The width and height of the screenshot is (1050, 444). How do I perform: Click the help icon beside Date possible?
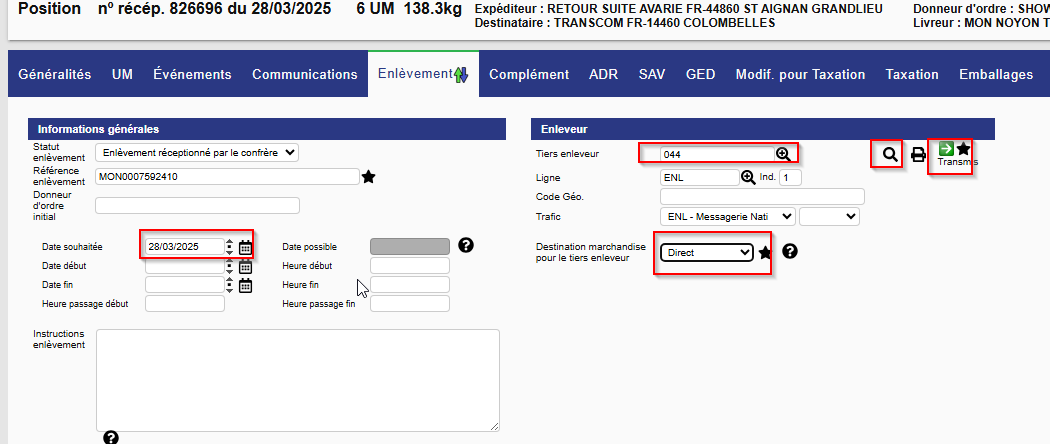(x=466, y=245)
